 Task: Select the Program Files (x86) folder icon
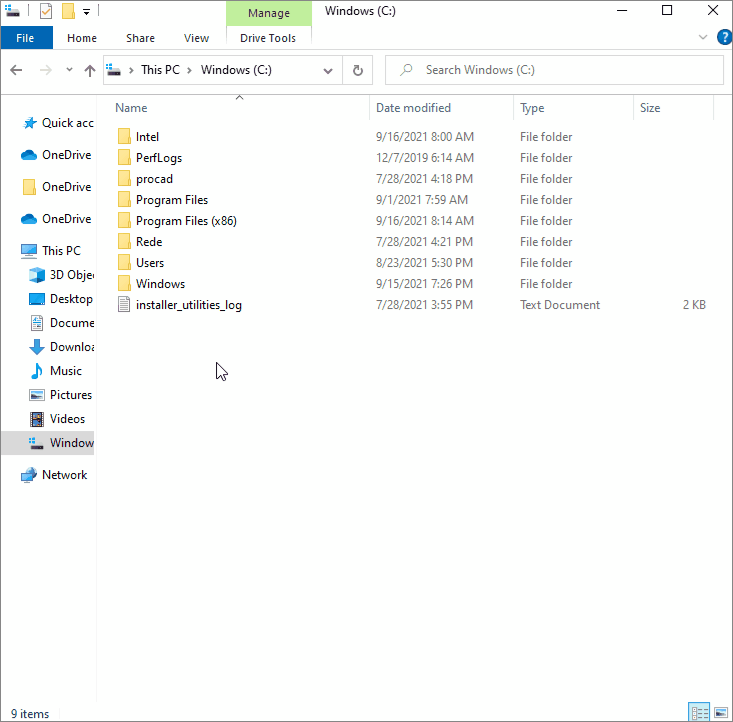point(124,221)
